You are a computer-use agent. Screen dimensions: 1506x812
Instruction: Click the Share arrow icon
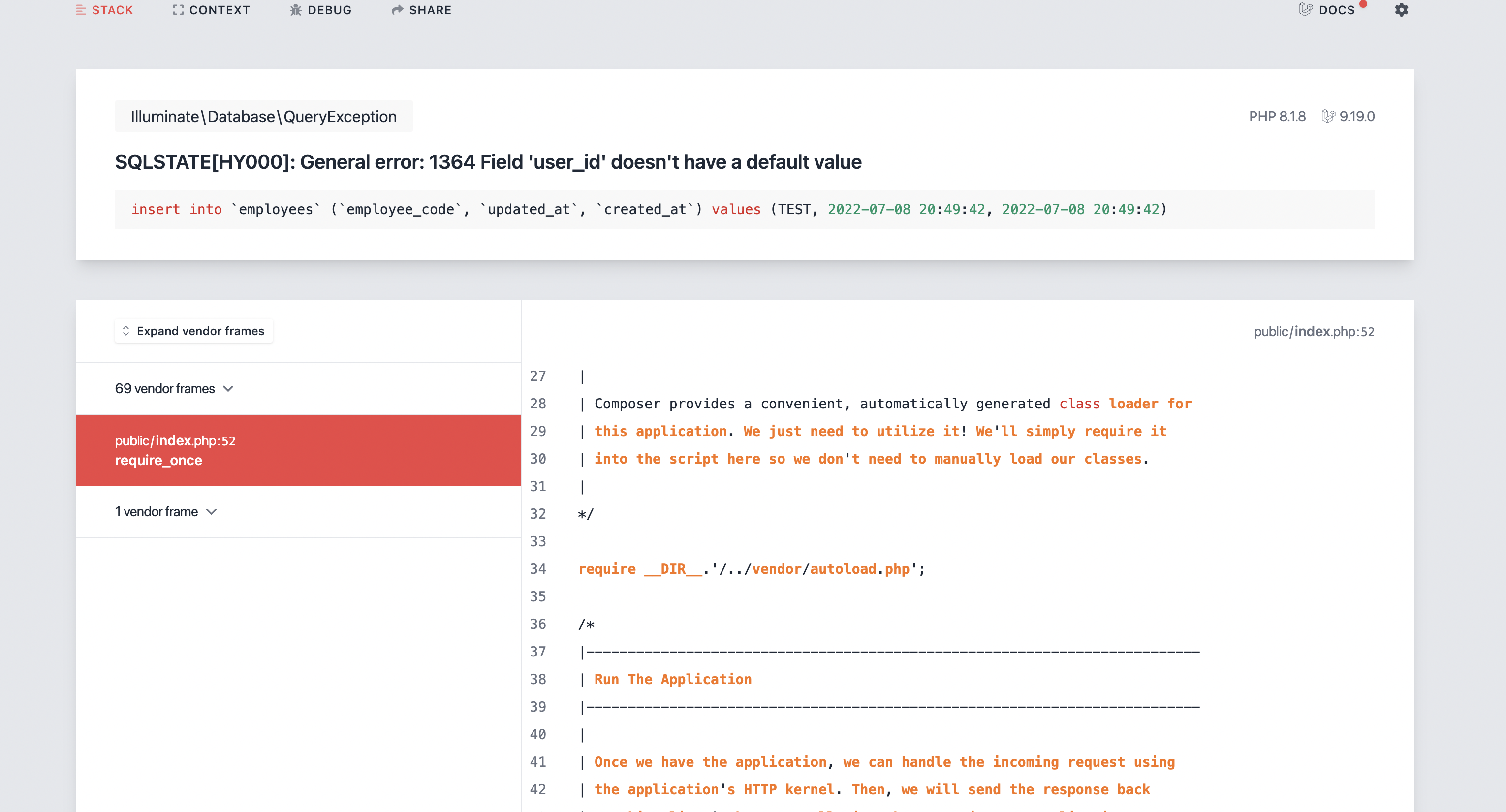pyautogui.click(x=398, y=10)
